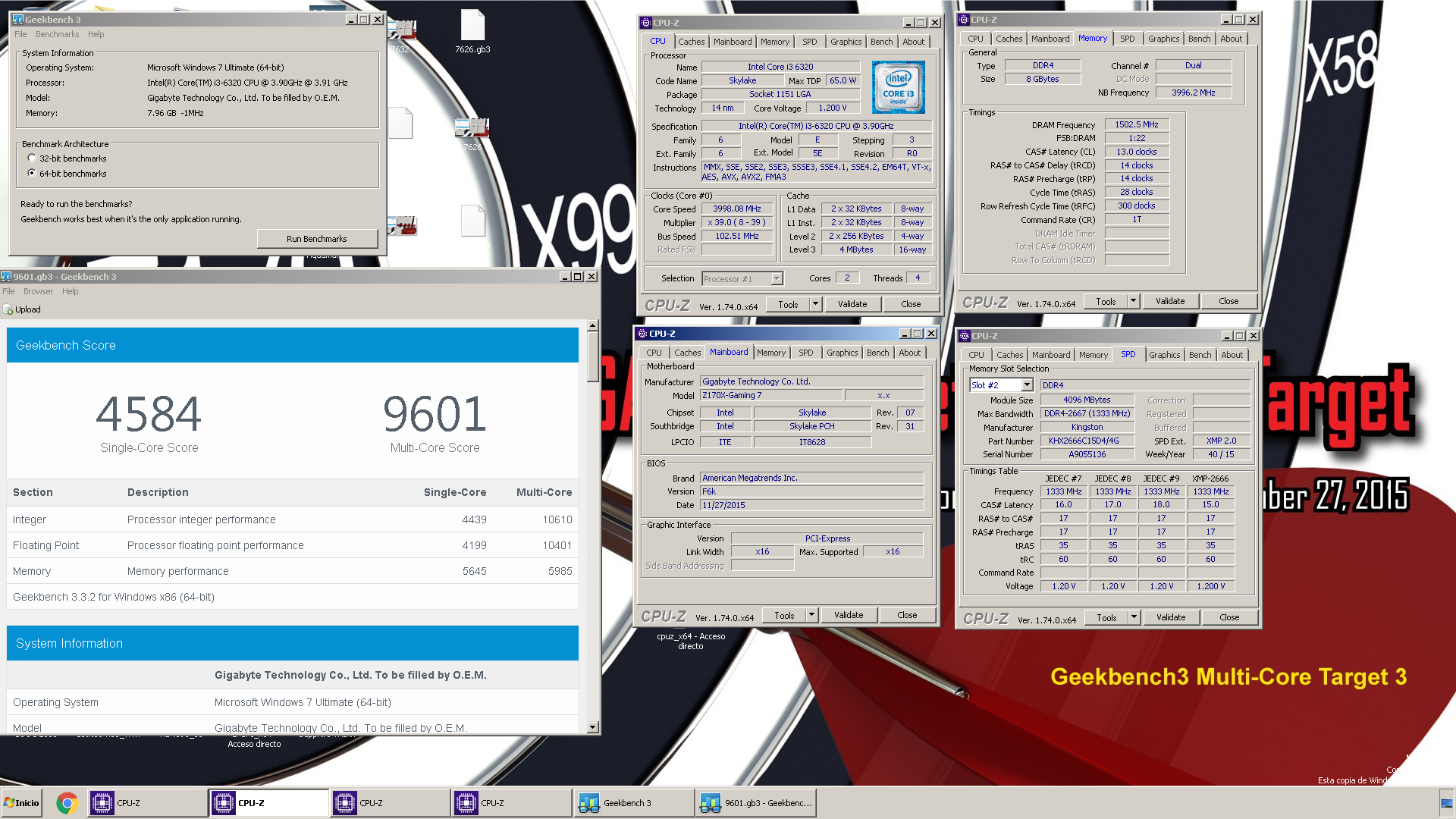Click the Intel Core i3 6320 name field
The height and width of the screenshot is (819, 1456).
click(780, 67)
